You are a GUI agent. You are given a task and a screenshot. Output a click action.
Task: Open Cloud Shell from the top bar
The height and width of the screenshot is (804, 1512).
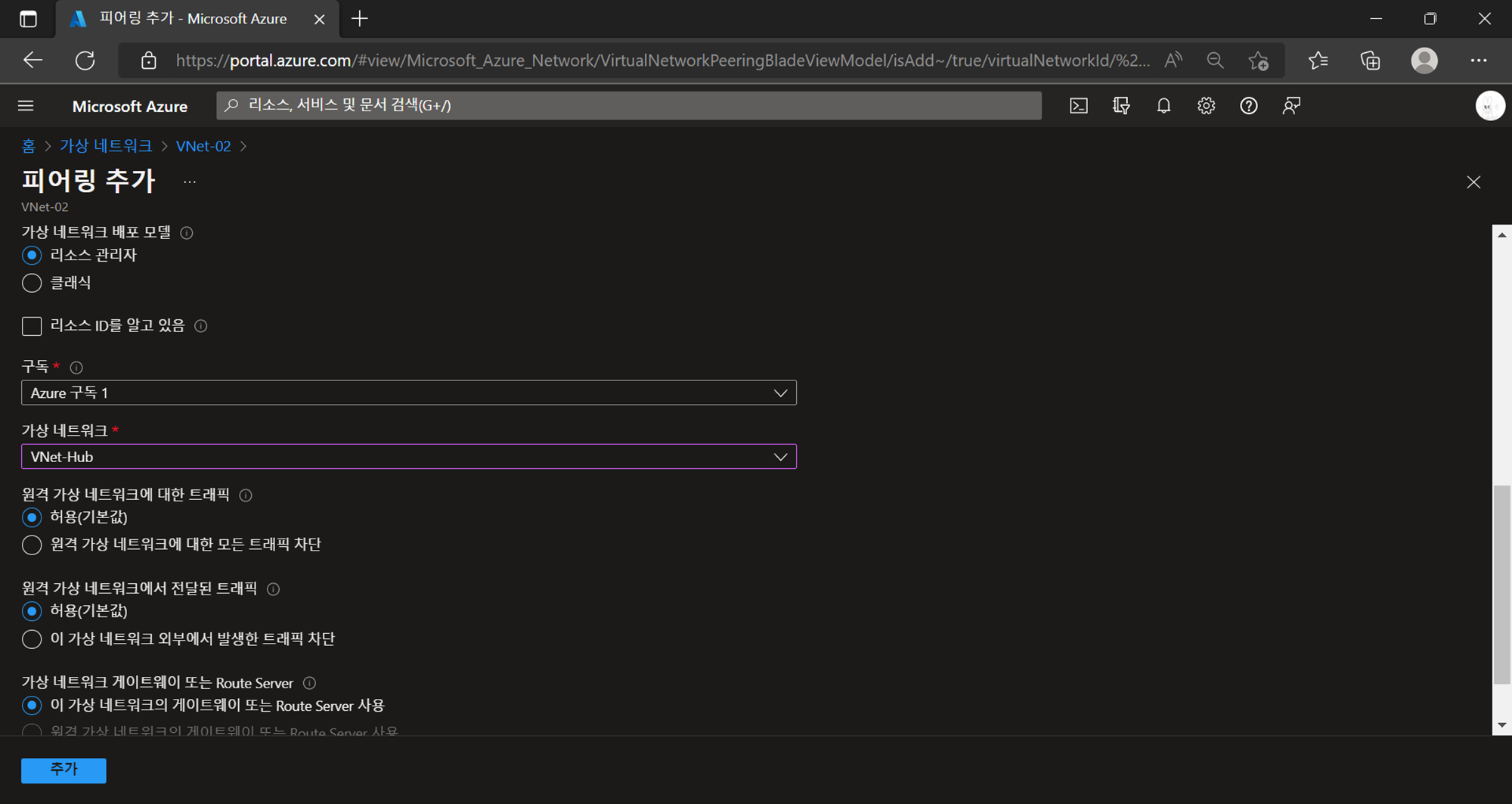pyautogui.click(x=1079, y=106)
